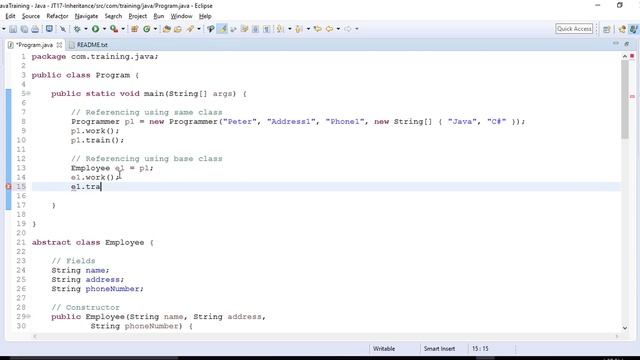Click the Last Edit Location icon
The image size is (640, 360).
318,29
